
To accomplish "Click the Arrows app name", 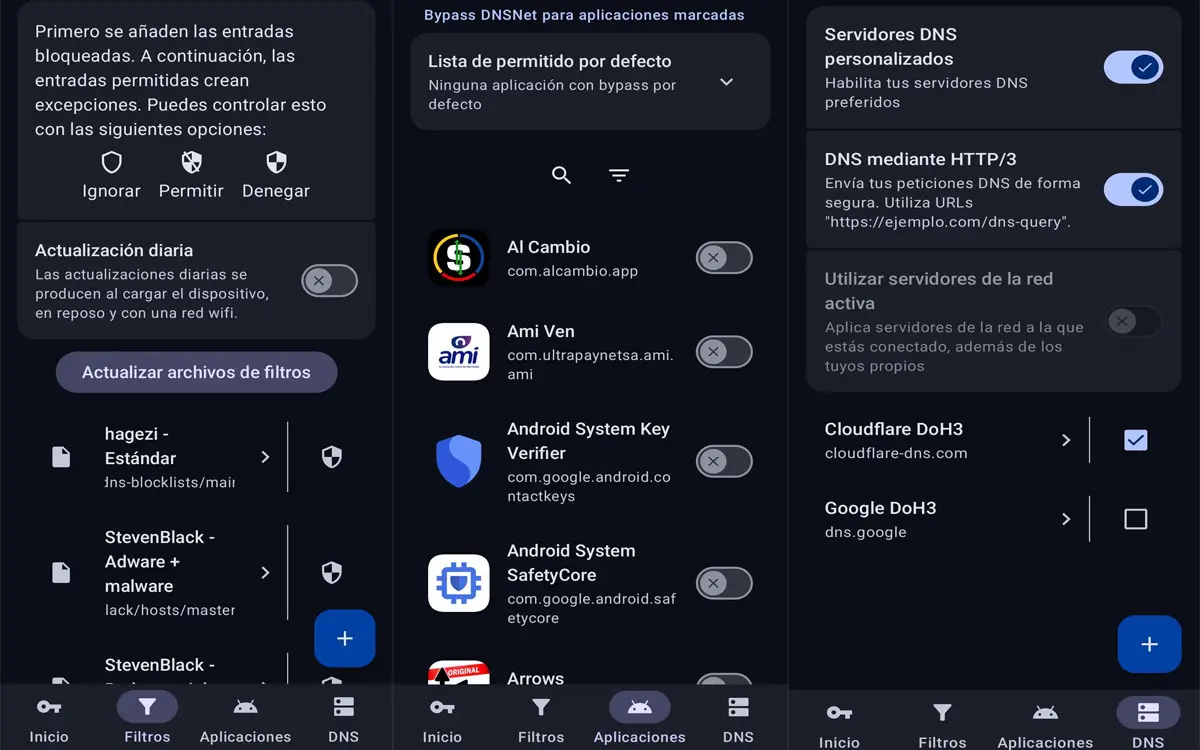I will [535, 678].
